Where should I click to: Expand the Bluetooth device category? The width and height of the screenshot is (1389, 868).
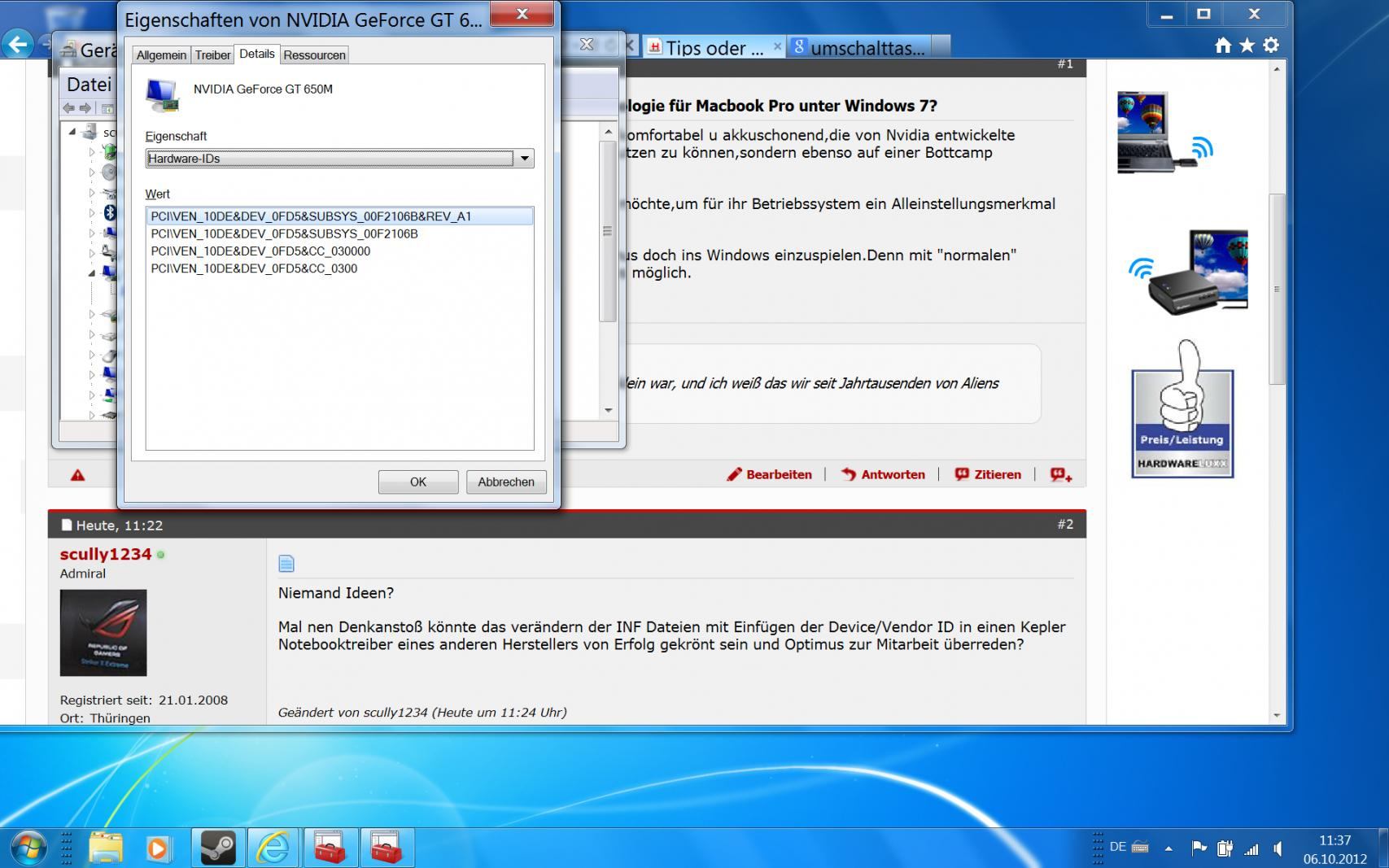point(92,212)
